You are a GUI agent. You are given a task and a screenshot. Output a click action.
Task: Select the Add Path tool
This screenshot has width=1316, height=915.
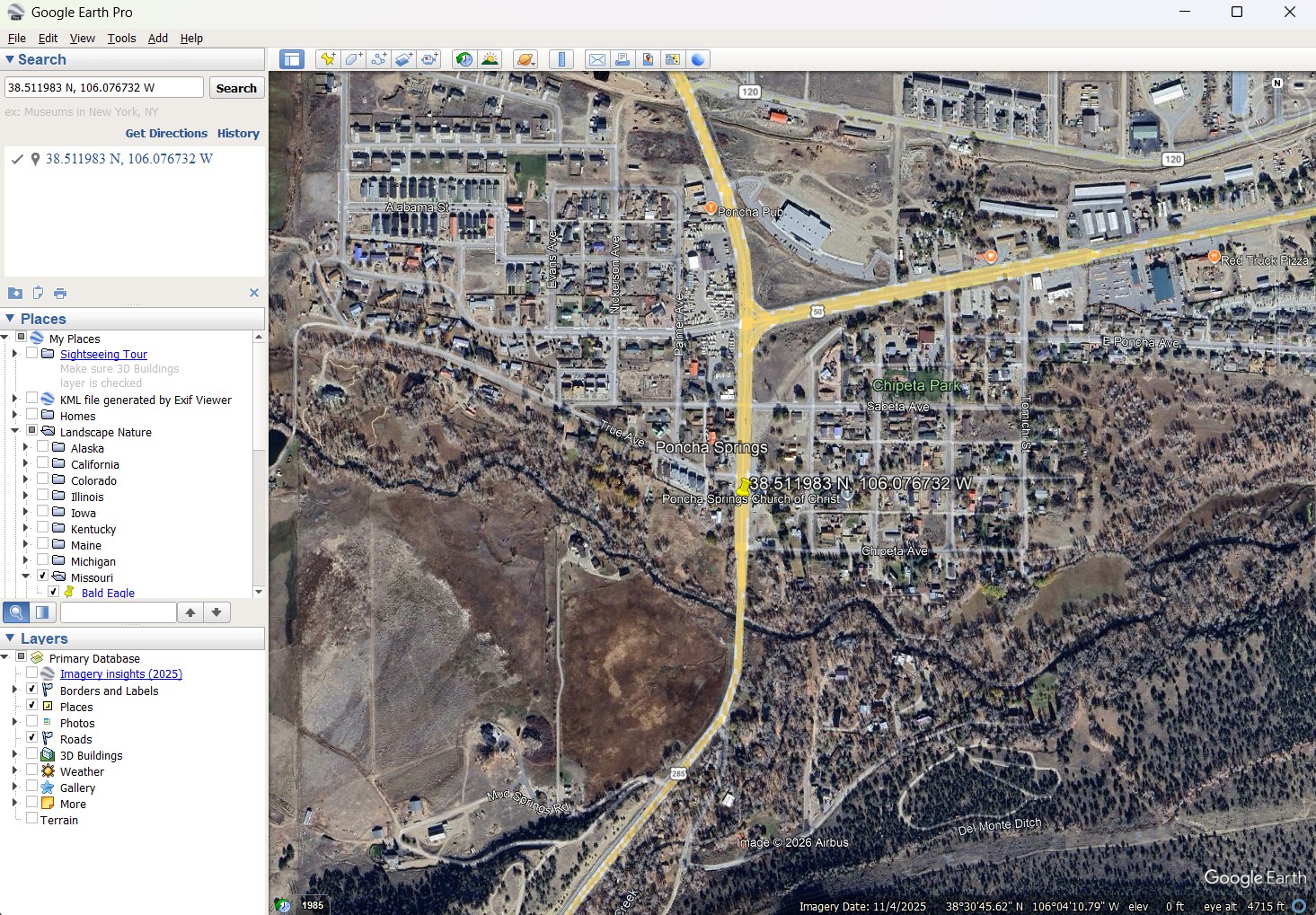(x=379, y=59)
